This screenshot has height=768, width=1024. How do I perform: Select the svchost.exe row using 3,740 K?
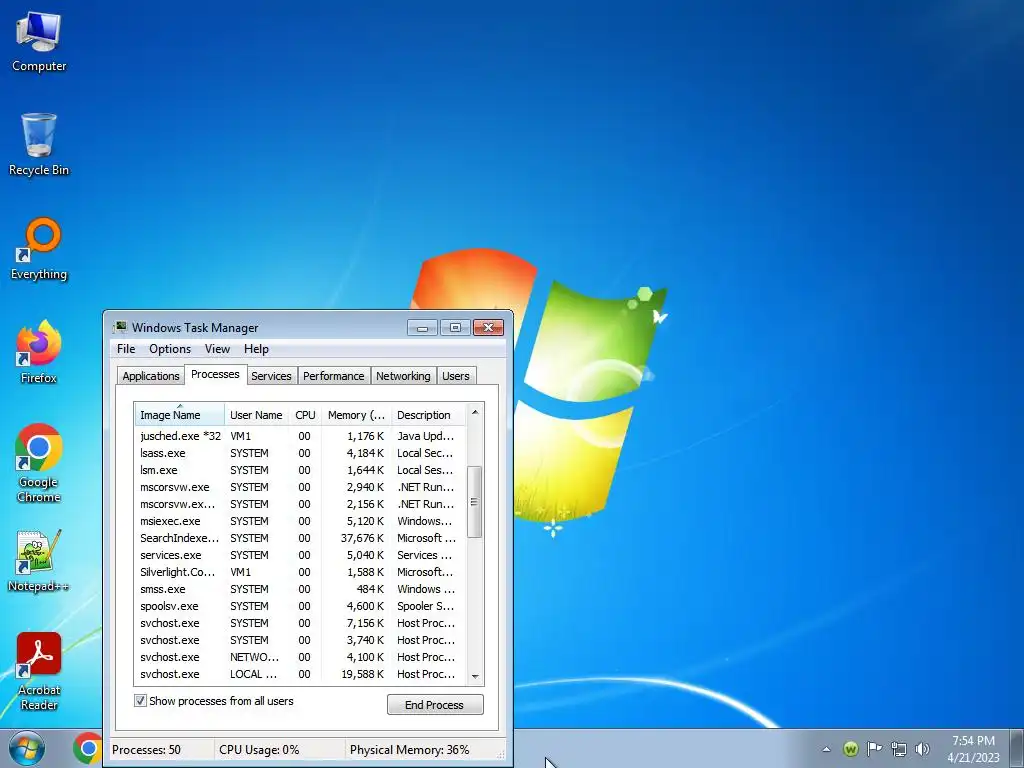coord(300,639)
